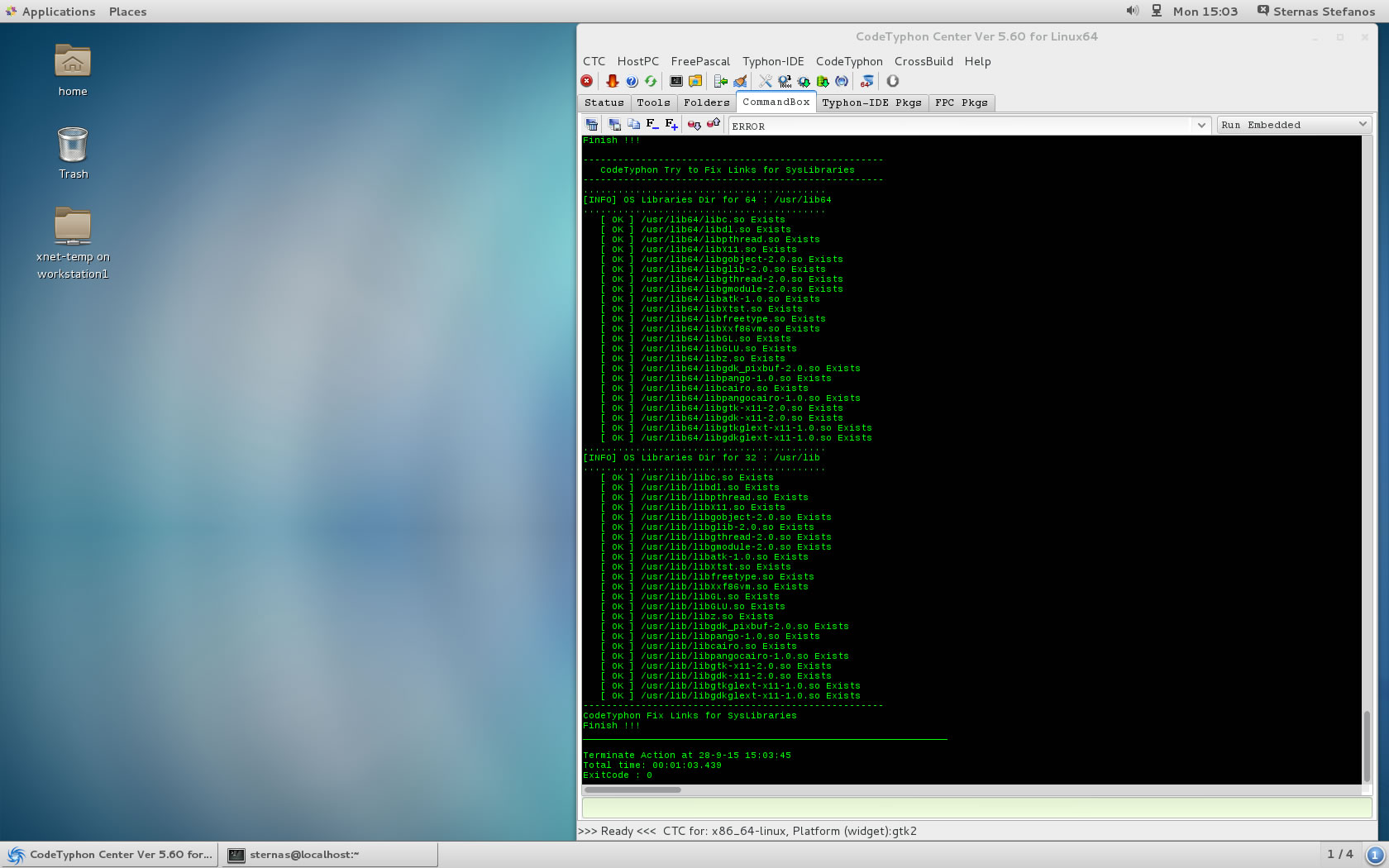Screen dimensions: 1389x868
Task: Open the terminal console icon
Action: click(x=676, y=81)
